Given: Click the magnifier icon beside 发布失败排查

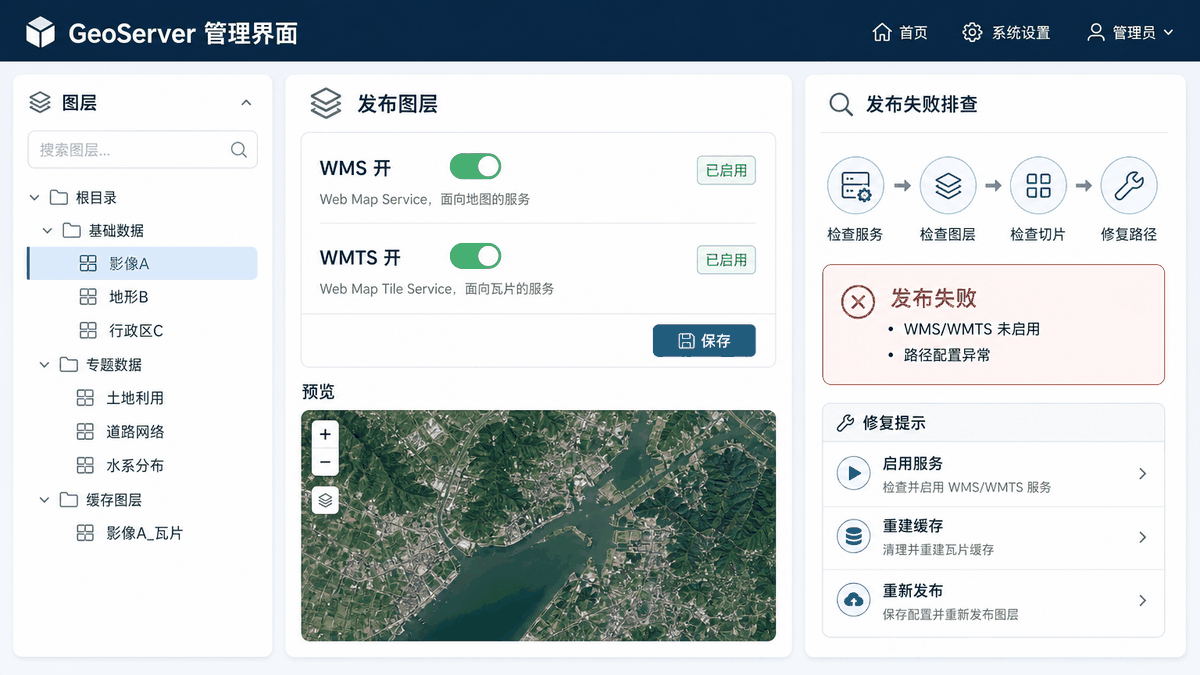Looking at the screenshot, I should [x=841, y=104].
